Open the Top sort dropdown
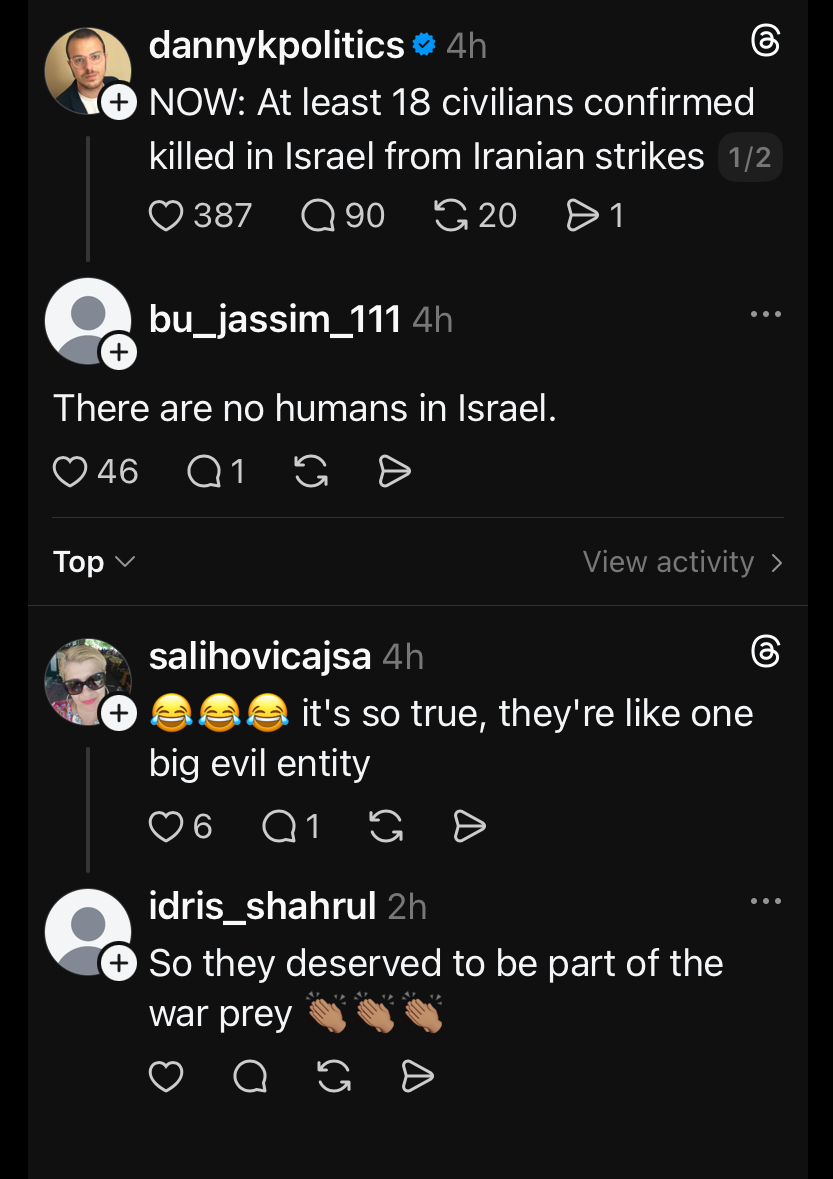 pos(93,562)
